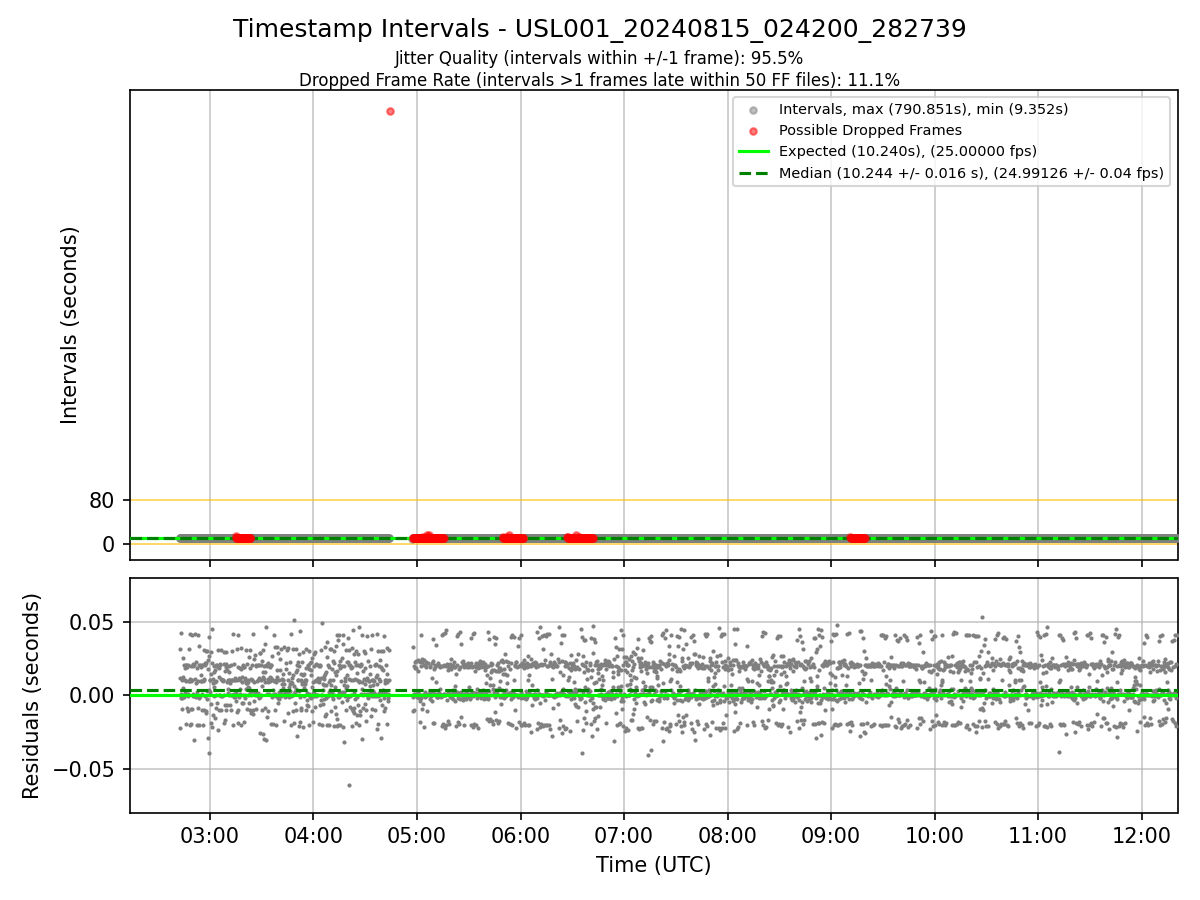Click the 10:00 time tick label

pyautogui.click(x=934, y=834)
